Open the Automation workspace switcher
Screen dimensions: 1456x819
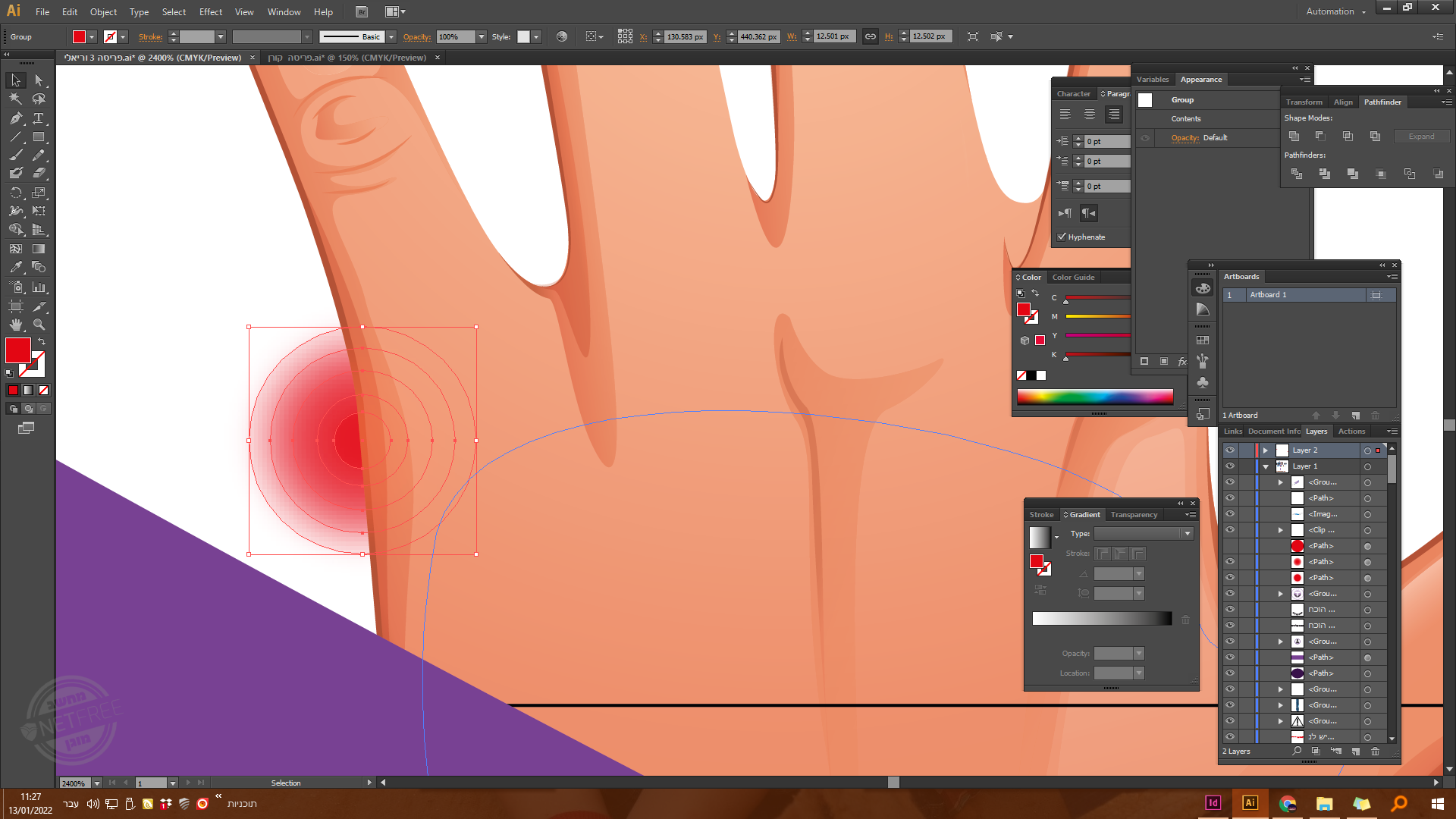point(1335,11)
